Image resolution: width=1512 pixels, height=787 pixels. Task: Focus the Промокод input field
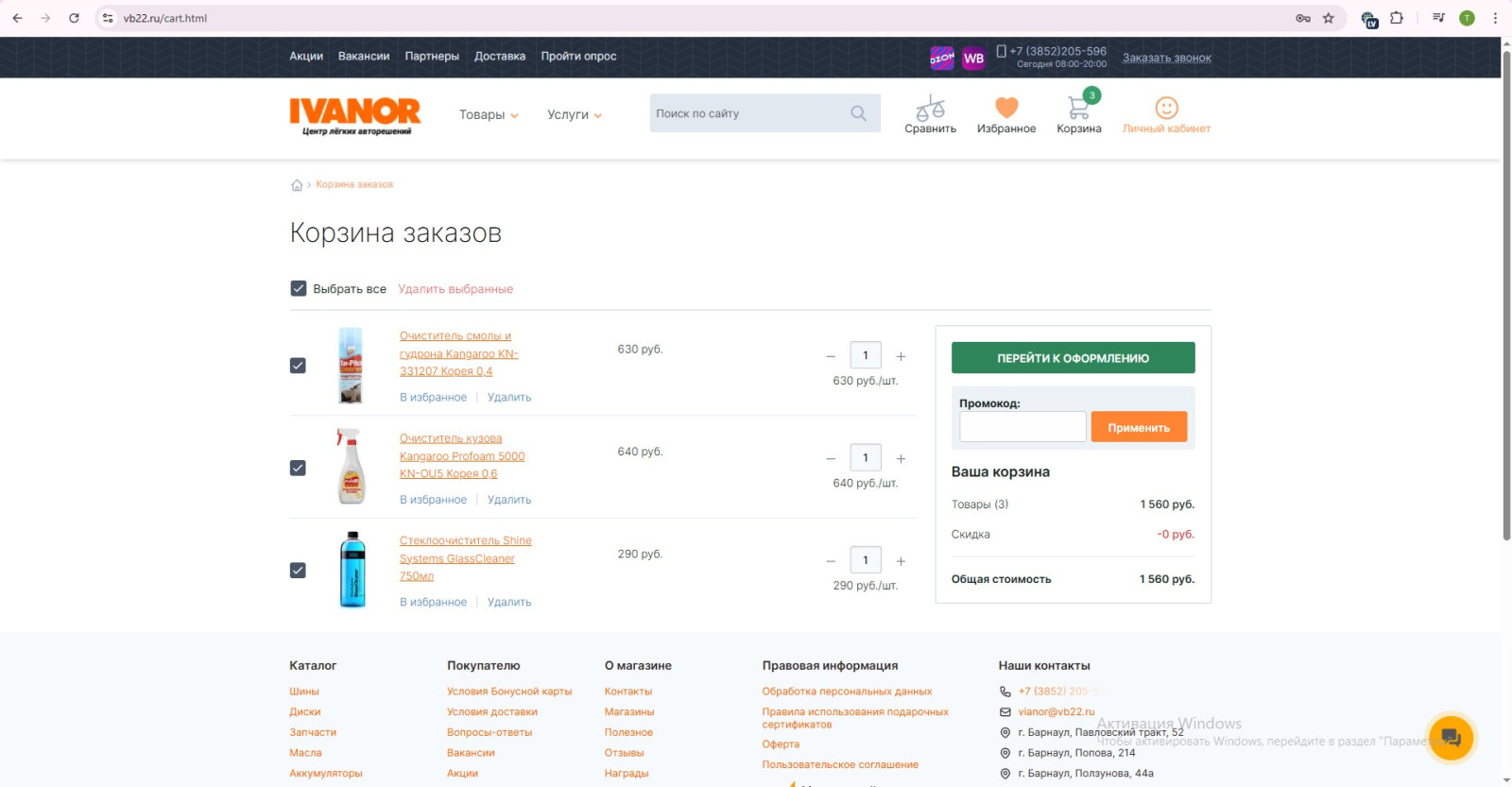(x=1022, y=427)
